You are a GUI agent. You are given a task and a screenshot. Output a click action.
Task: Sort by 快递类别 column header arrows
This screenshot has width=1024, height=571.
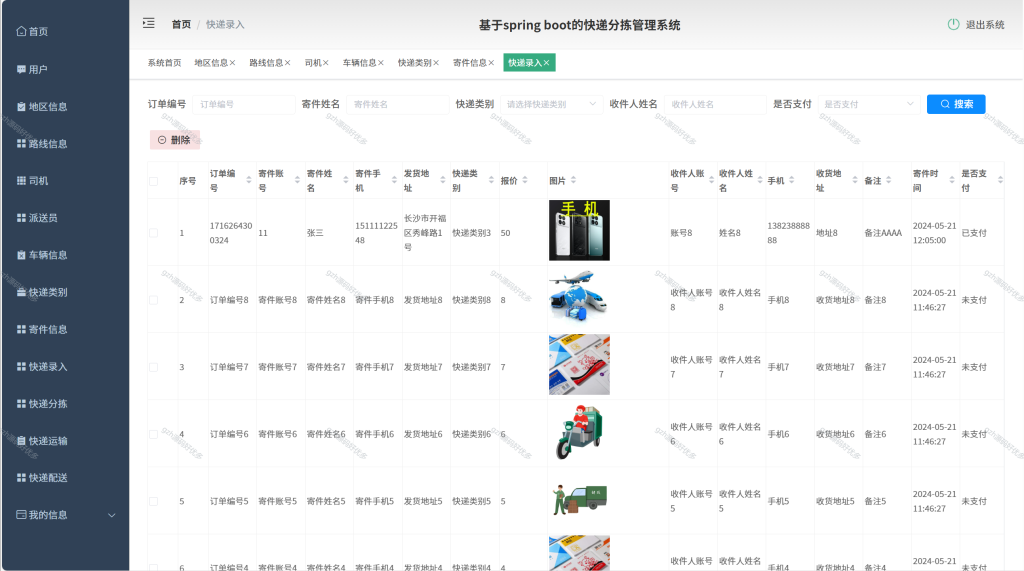click(491, 180)
